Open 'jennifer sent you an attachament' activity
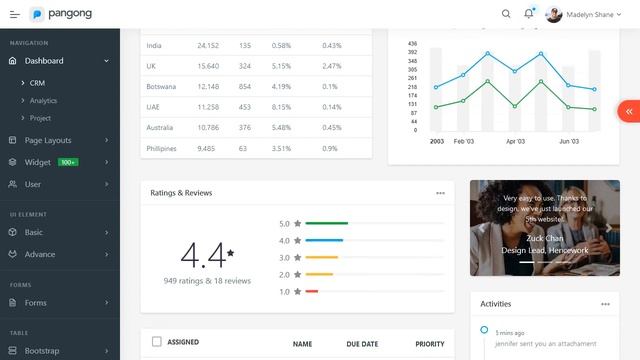Screen dimensions: 640x360 (x=546, y=344)
